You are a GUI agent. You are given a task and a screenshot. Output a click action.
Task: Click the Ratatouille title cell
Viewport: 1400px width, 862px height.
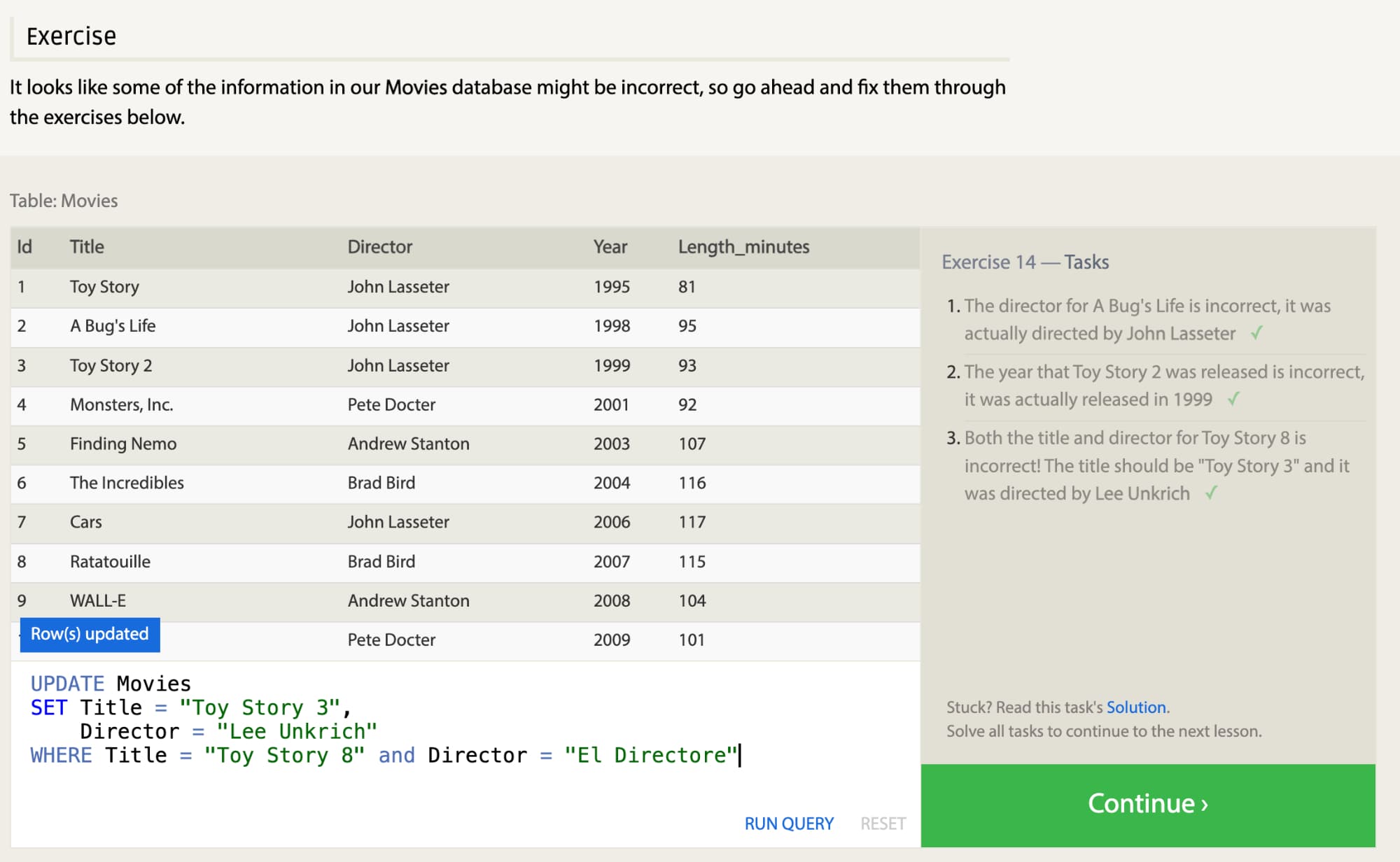pyautogui.click(x=110, y=561)
